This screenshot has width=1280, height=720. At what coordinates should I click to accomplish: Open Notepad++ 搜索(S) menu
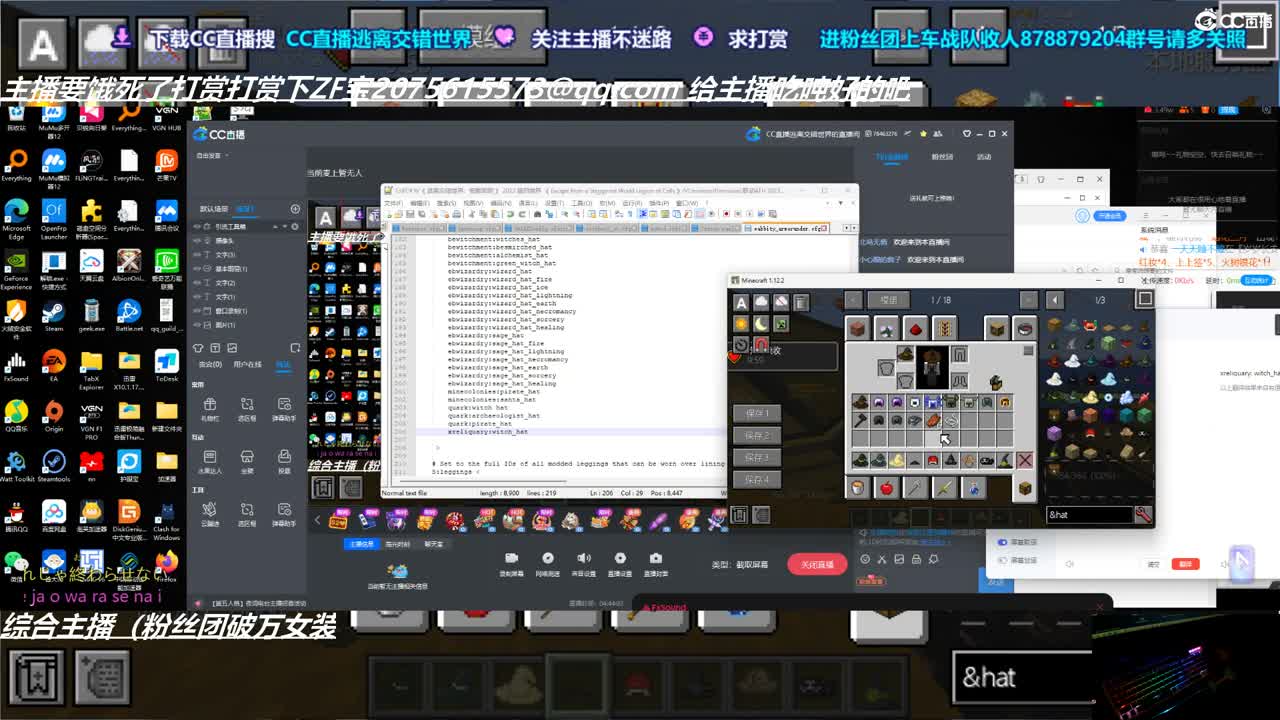point(446,202)
